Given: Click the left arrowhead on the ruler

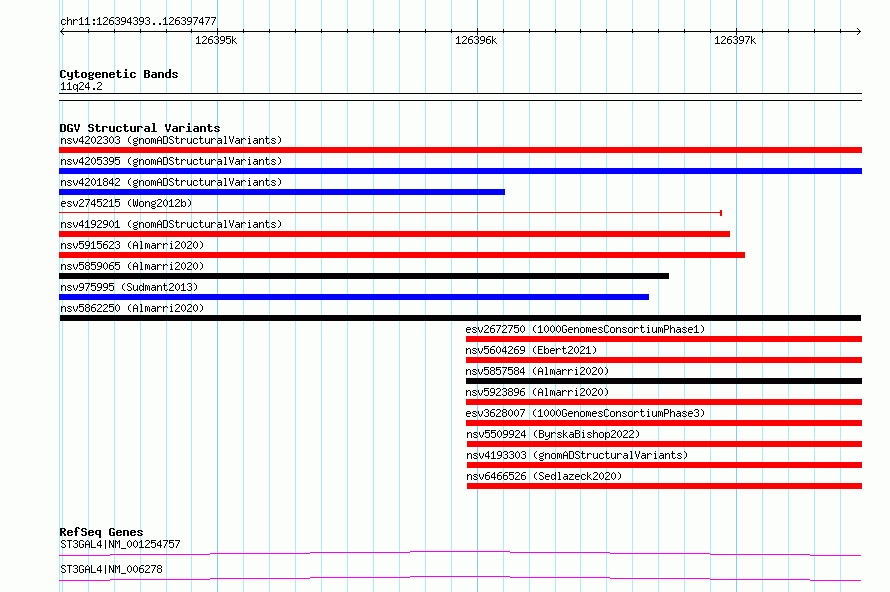Looking at the screenshot, I should [62, 31].
